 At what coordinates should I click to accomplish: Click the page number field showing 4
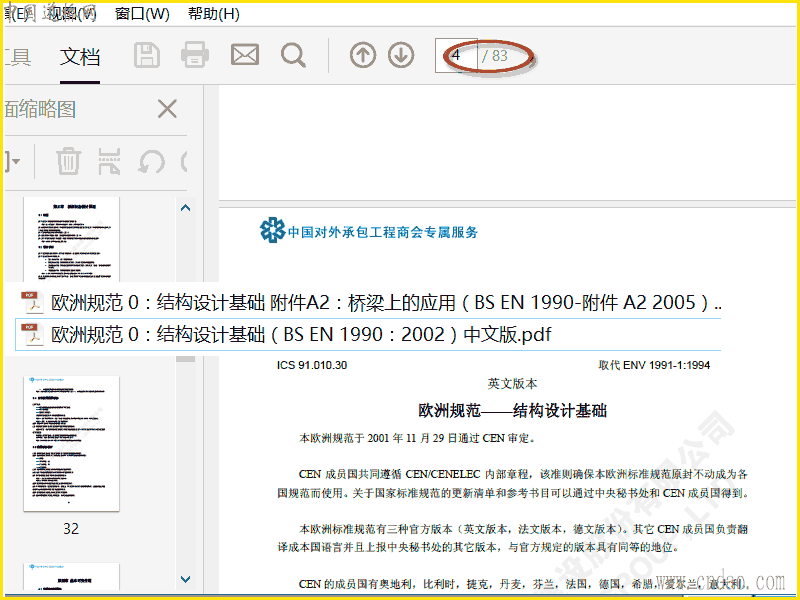tap(456, 55)
